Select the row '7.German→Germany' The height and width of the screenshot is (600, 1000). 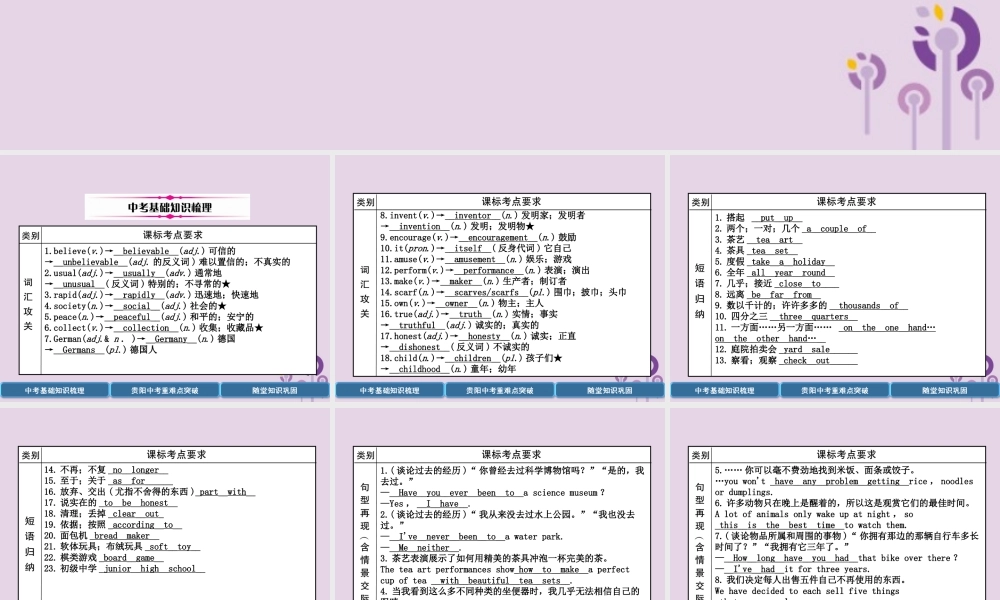tap(140, 339)
